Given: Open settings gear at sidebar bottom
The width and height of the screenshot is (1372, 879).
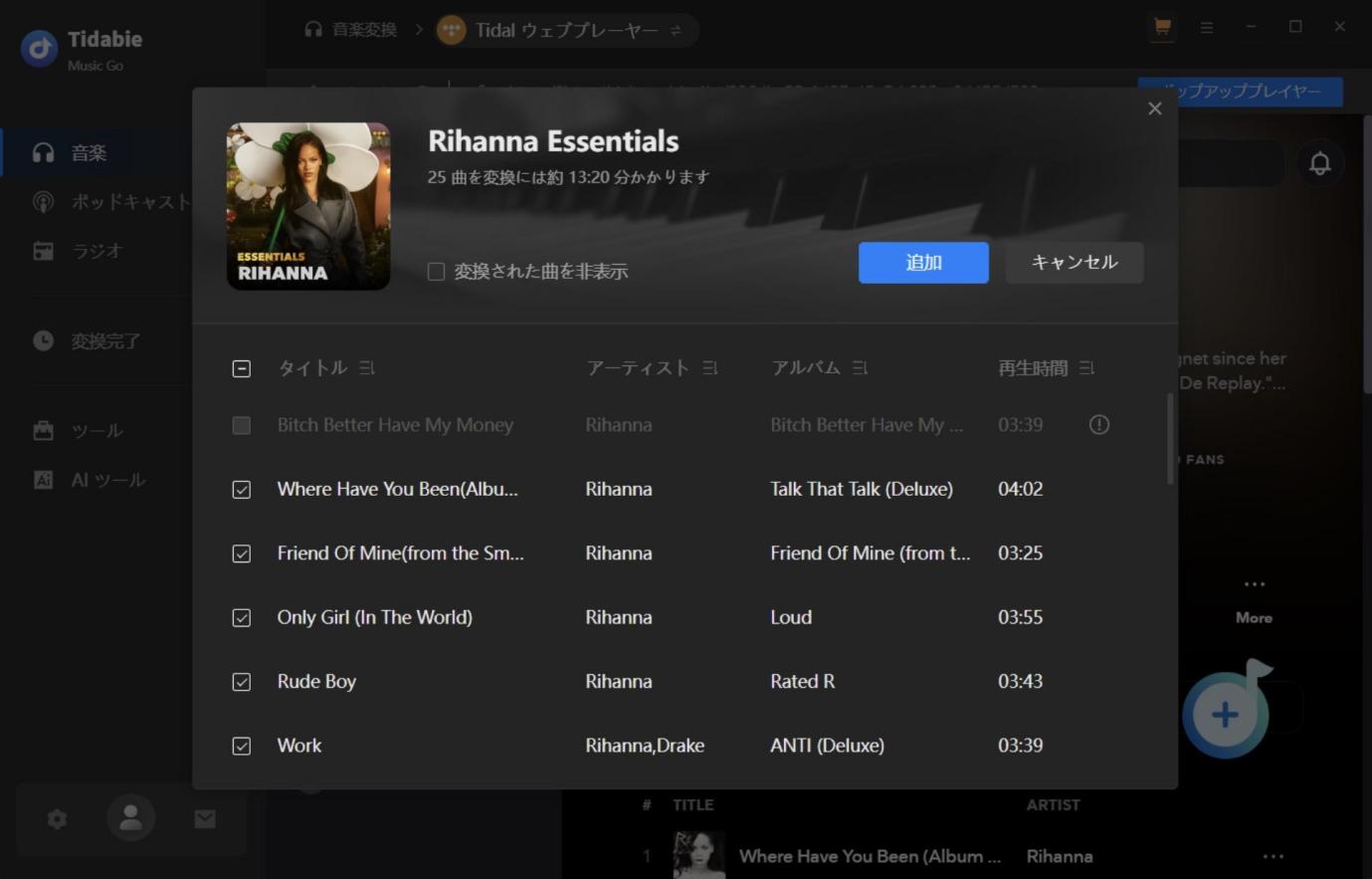Looking at the screenshot, I should tap(57, 818).
